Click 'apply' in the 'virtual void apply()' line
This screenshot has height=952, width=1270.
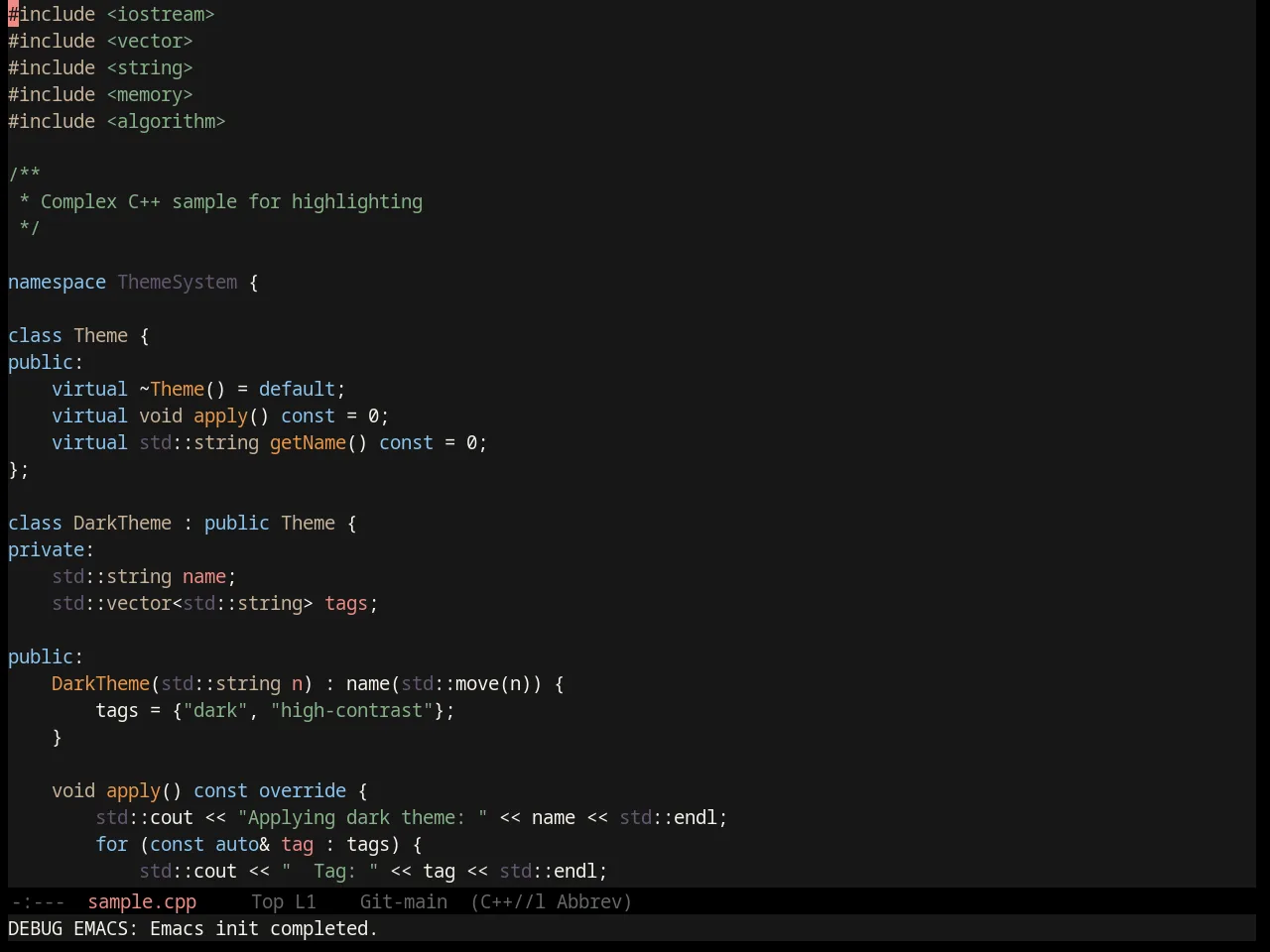tap(220, 416)
